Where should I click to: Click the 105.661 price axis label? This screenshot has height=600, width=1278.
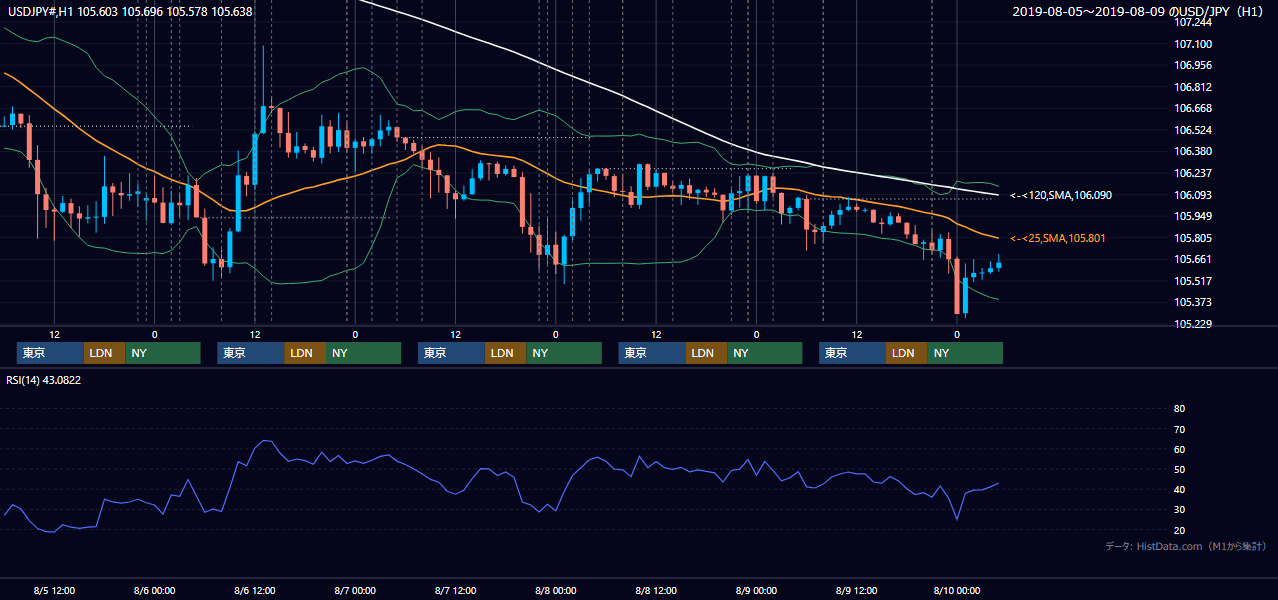[1193, 259]
